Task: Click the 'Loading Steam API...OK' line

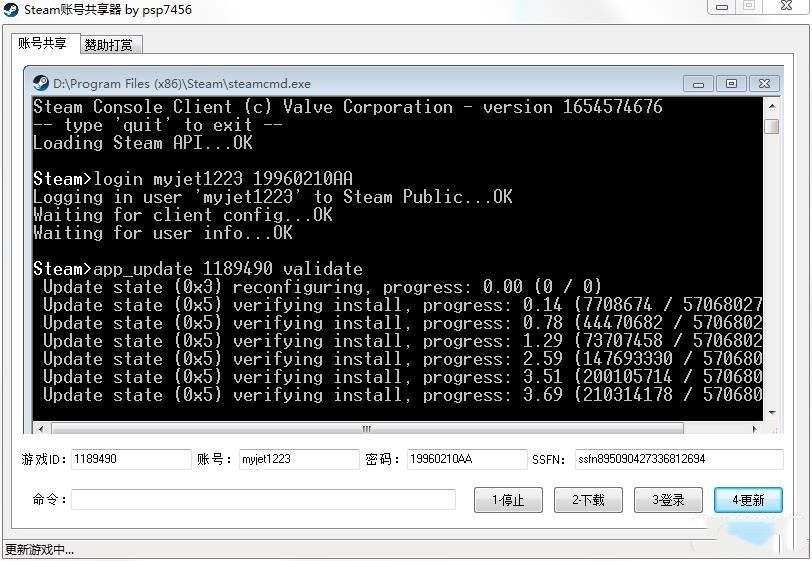Action: click(x=142, y=142)
